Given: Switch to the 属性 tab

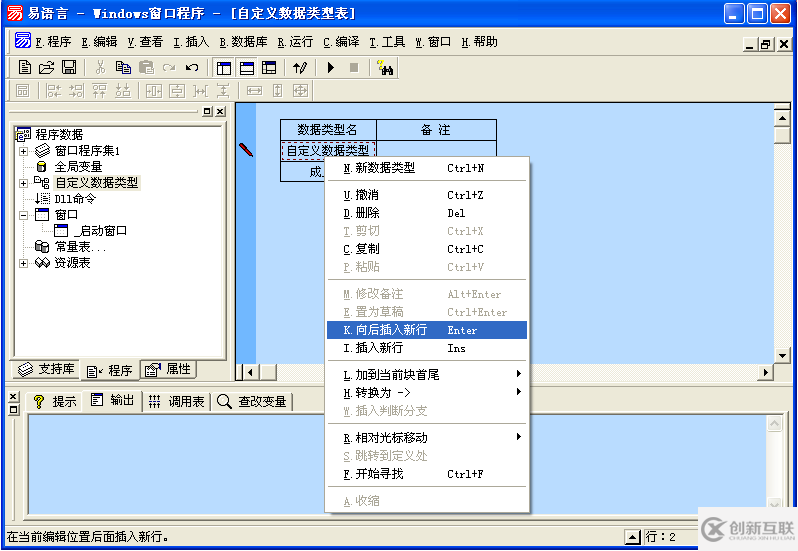Looking at the screenshot, I should [x=168, y=369].
